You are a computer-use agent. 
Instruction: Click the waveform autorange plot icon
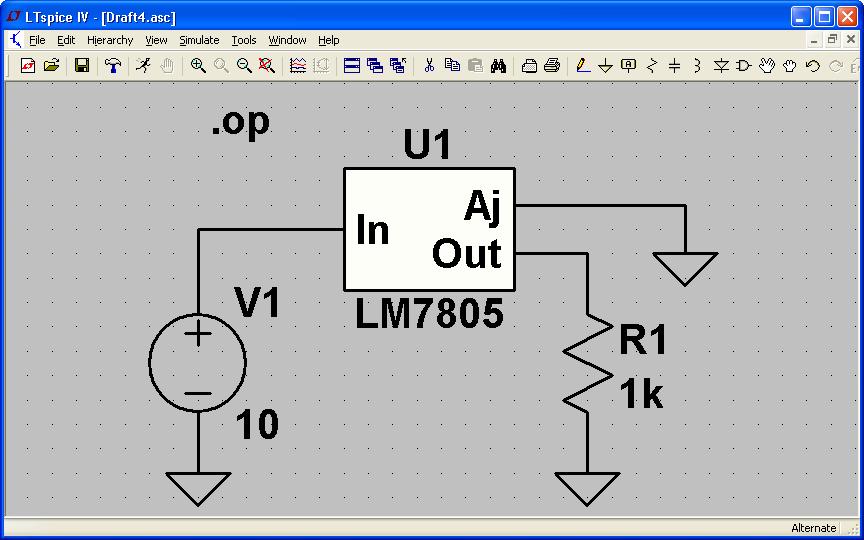click(298, 66)
